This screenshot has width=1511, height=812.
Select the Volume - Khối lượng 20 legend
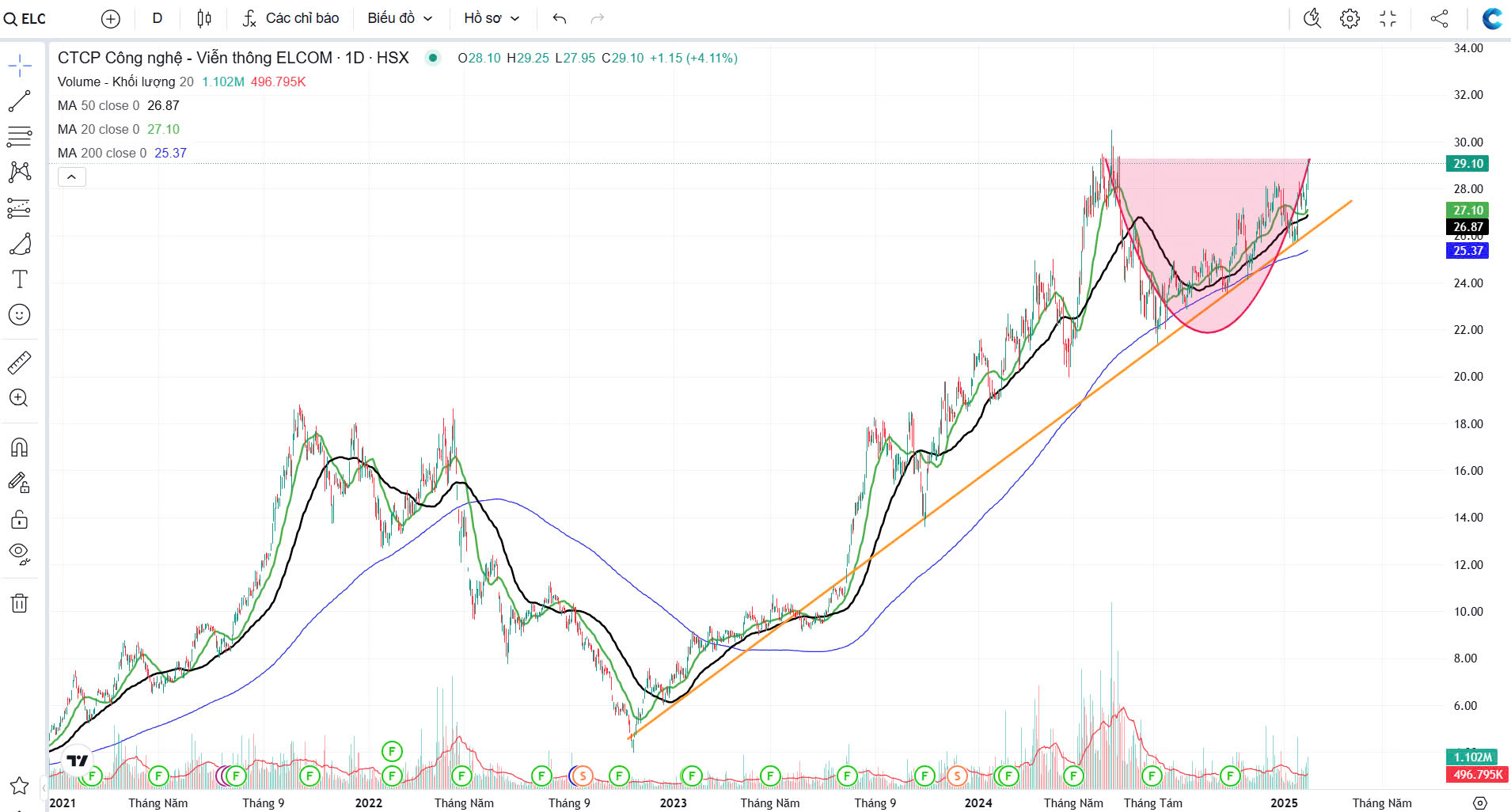coord(126,82)
